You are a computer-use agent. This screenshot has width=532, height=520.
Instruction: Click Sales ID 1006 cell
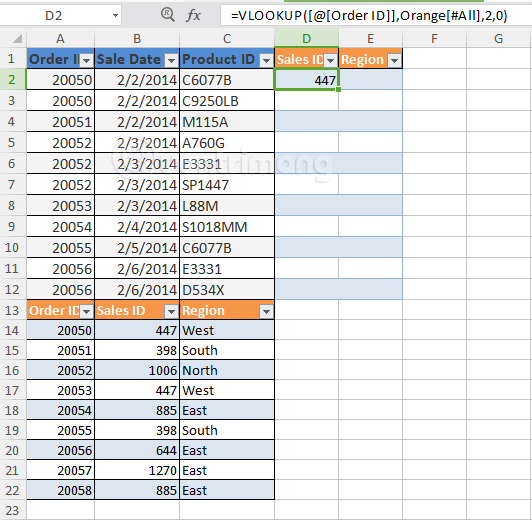tap(137, 370)
